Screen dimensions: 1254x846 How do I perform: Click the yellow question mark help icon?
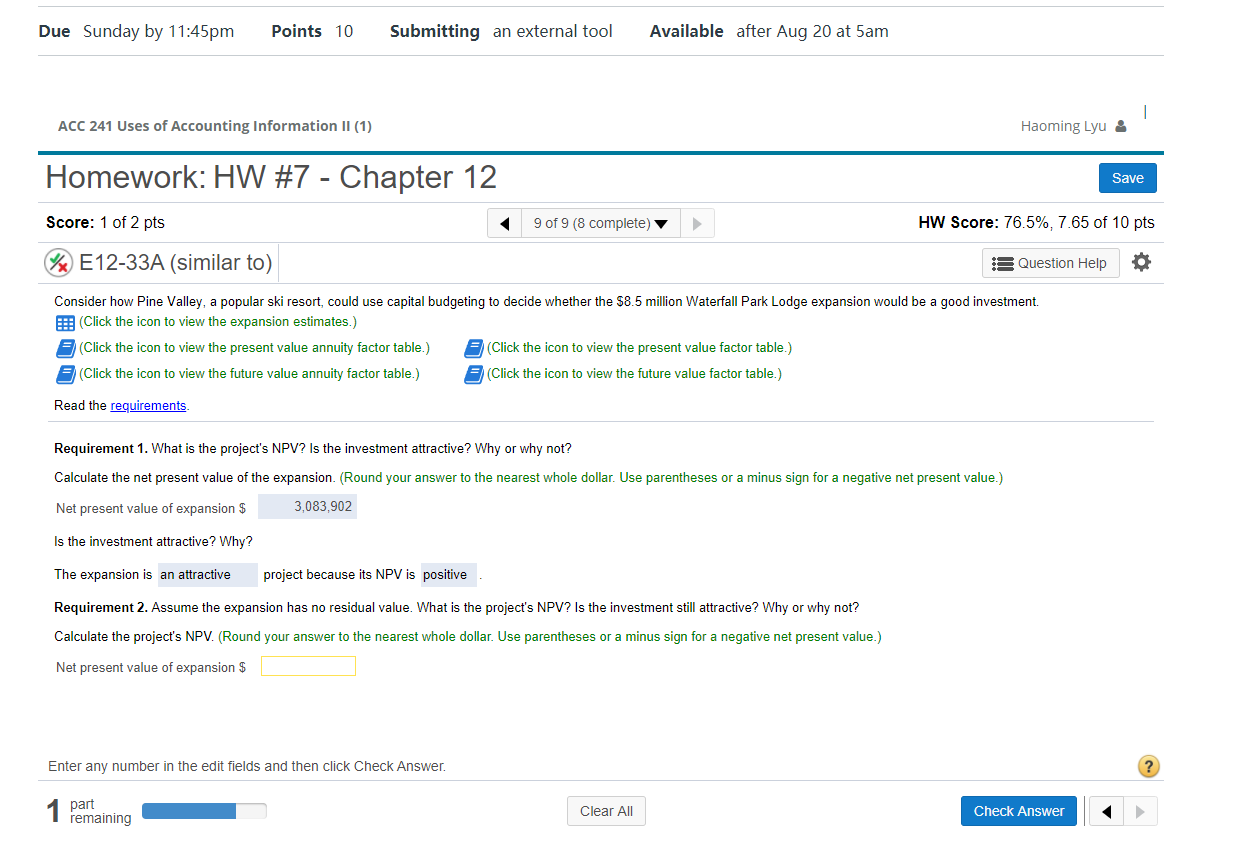click(1148, 766)
